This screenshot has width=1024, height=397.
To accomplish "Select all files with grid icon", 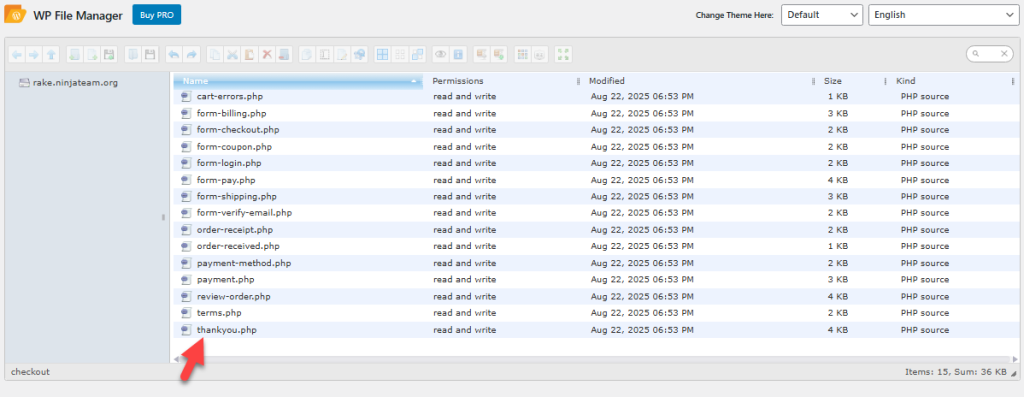I will 383,54.
